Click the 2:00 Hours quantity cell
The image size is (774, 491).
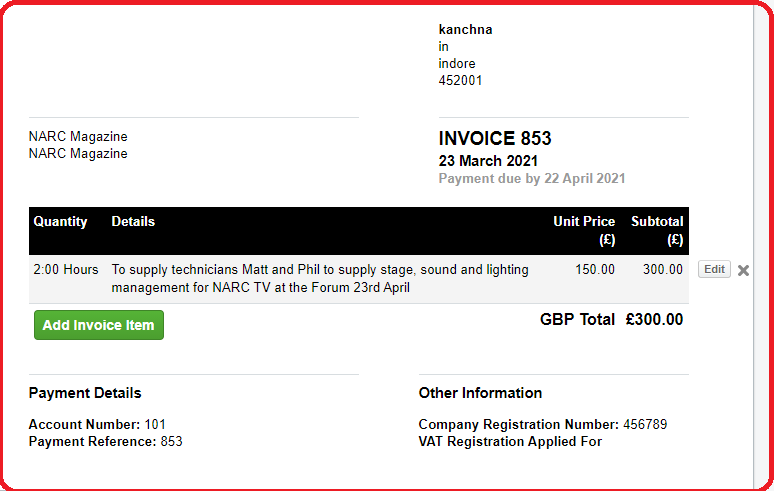tap(66, 269)
